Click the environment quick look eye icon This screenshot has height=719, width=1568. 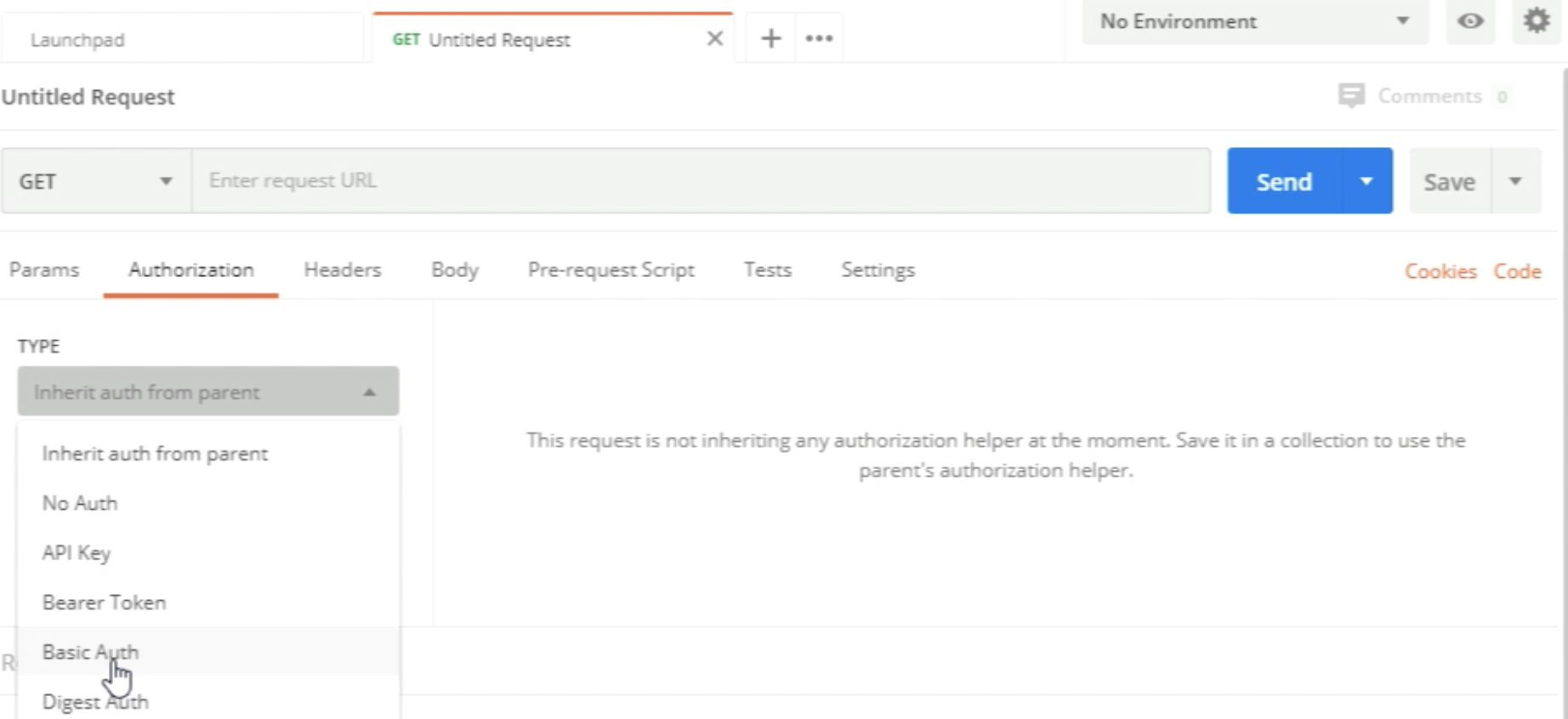(x=1470, y=21)
